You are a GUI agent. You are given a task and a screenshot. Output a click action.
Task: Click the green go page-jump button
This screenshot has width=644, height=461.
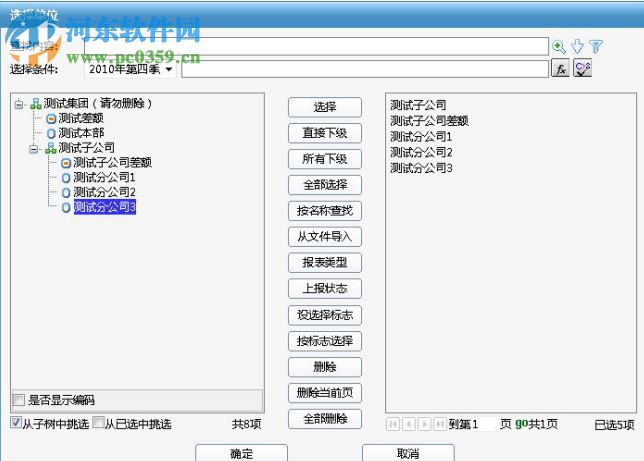click(521, 423)
